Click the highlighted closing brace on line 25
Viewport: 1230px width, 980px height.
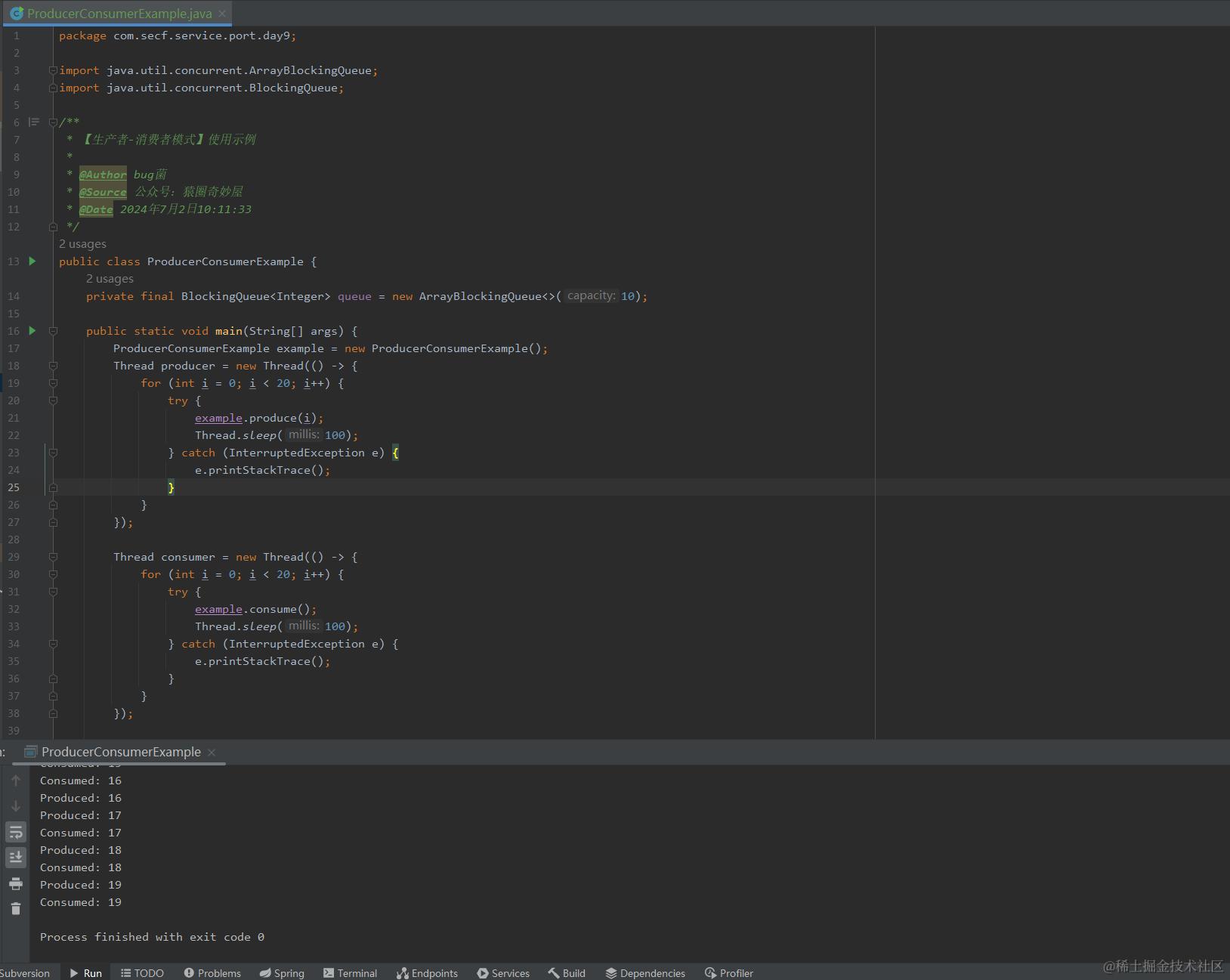(171, 487)
